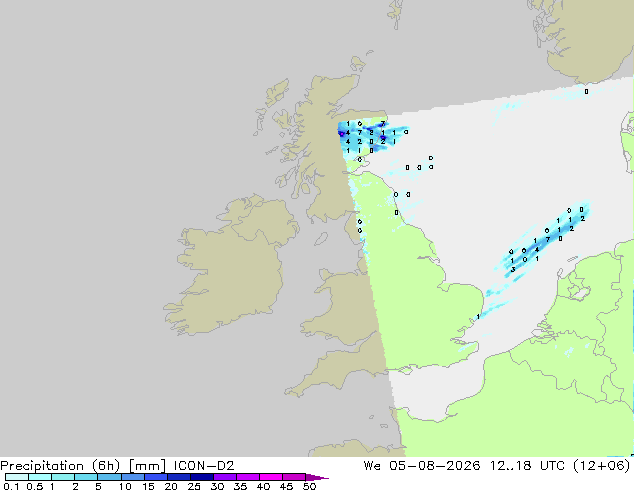This screenshot has height=490, width=634.
Task: Click the 2 mm cyan legend swatch
Action: (x=86, y=477)
